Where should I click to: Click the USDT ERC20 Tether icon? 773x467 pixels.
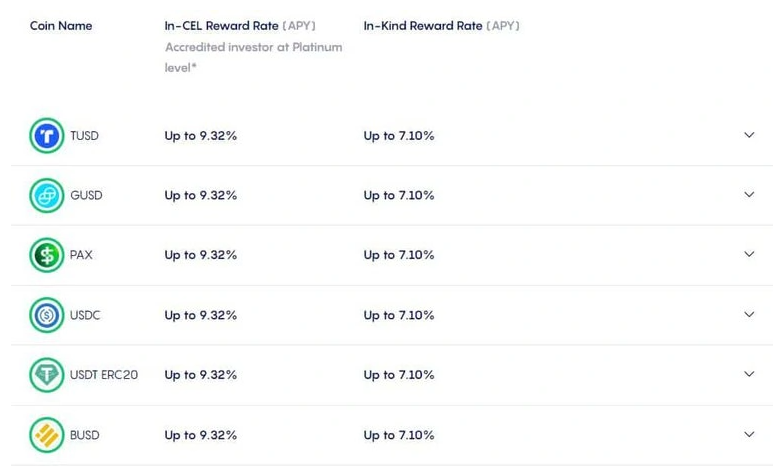pos(47,375)
